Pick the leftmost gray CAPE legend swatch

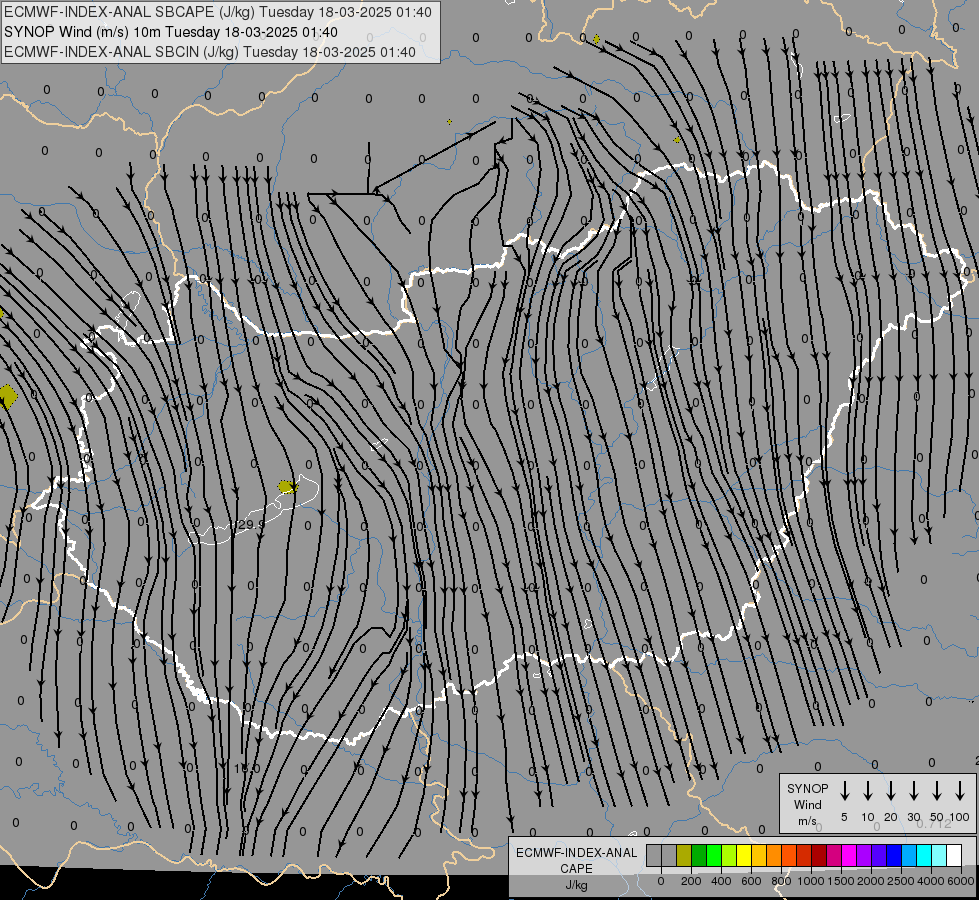654,855
